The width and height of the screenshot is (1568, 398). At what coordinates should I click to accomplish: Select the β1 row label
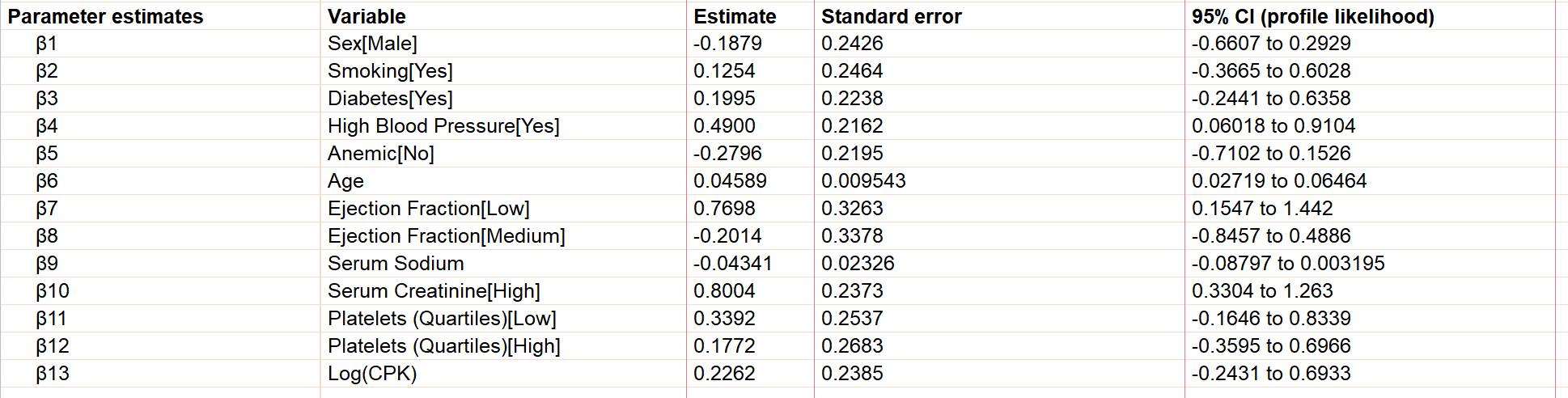47,44
